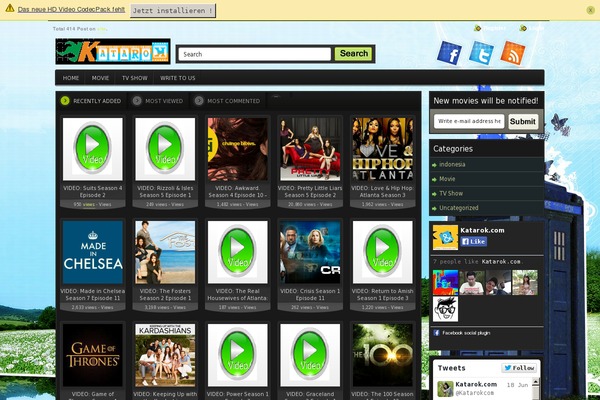The width and height of the screenshot is (600, 400).
Task: Open The Fosters Season 2 thumbnail
Action: click(x=165, y=252)
